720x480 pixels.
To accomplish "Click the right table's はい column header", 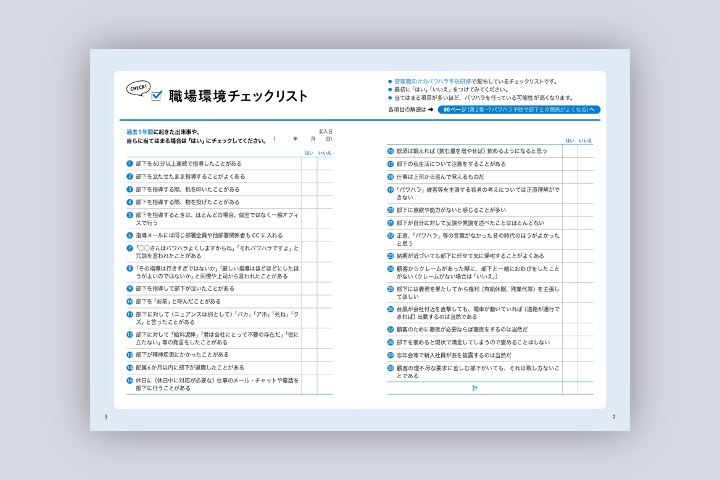I will coord(570,141).
